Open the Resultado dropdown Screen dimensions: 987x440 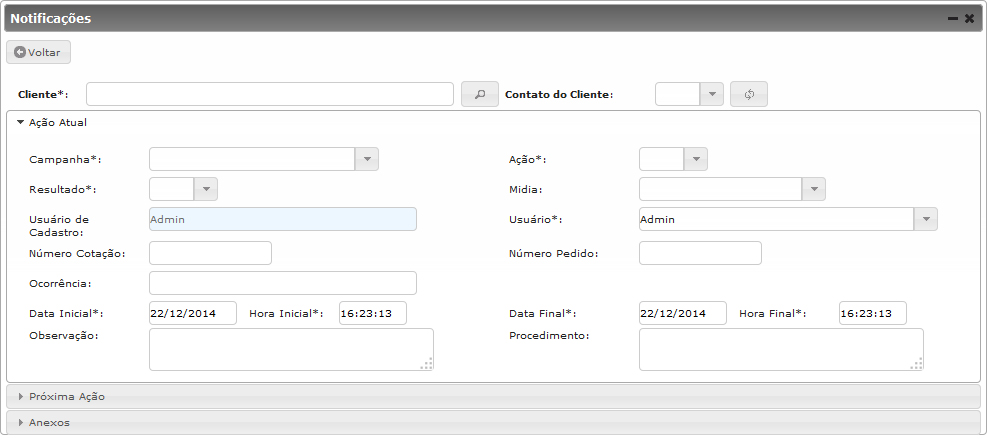(206, 189)
